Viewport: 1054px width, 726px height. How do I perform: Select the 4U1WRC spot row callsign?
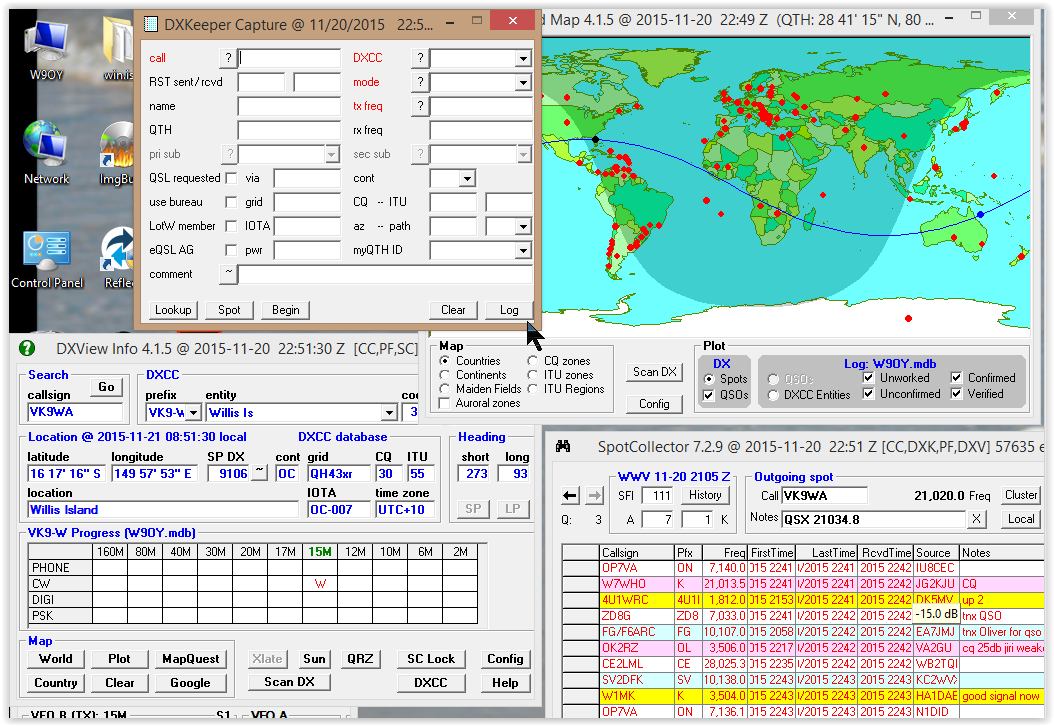click(637, 600)
